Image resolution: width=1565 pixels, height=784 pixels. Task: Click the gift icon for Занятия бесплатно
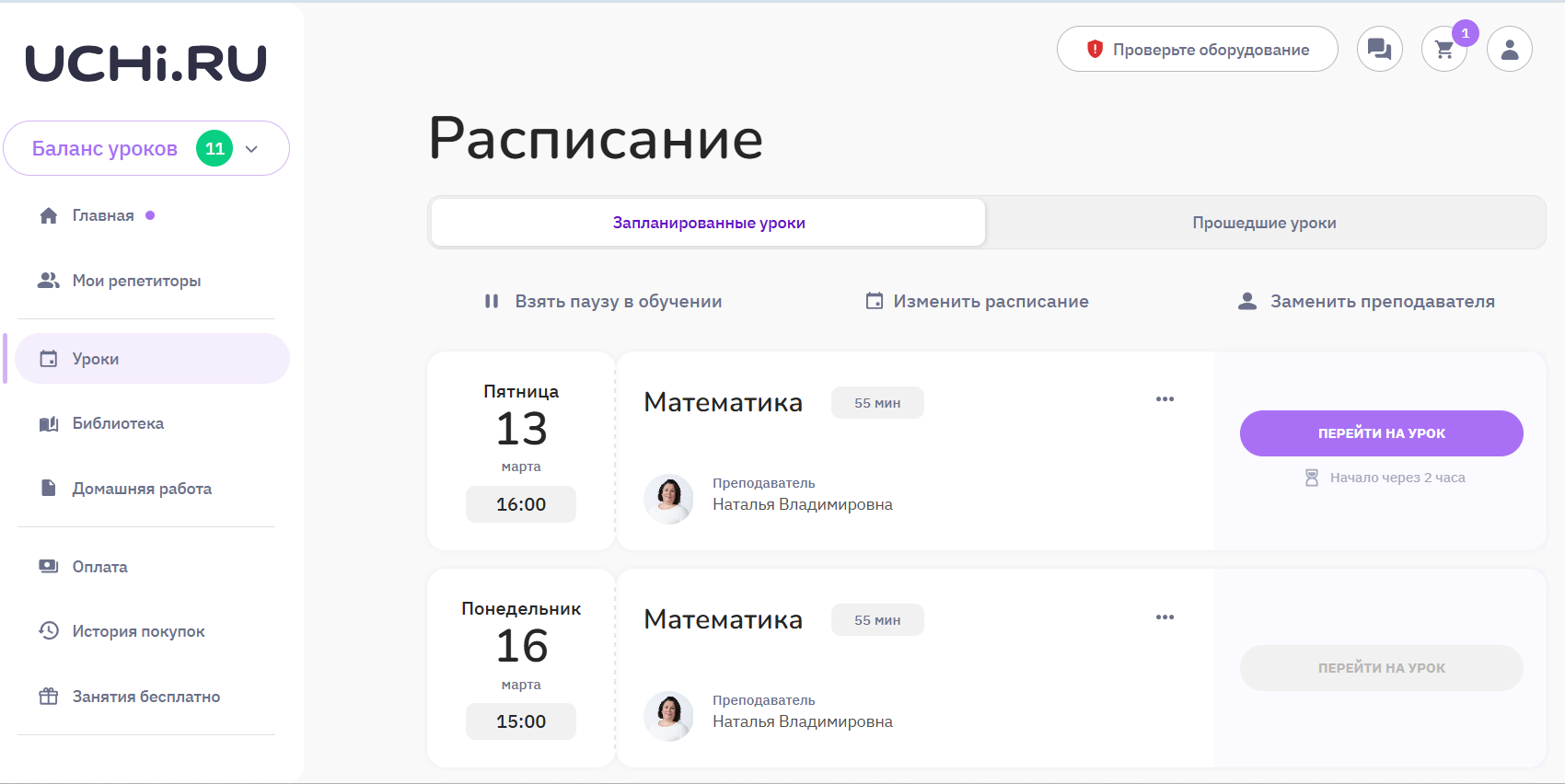pyautogui.click(x=49, y=697)
